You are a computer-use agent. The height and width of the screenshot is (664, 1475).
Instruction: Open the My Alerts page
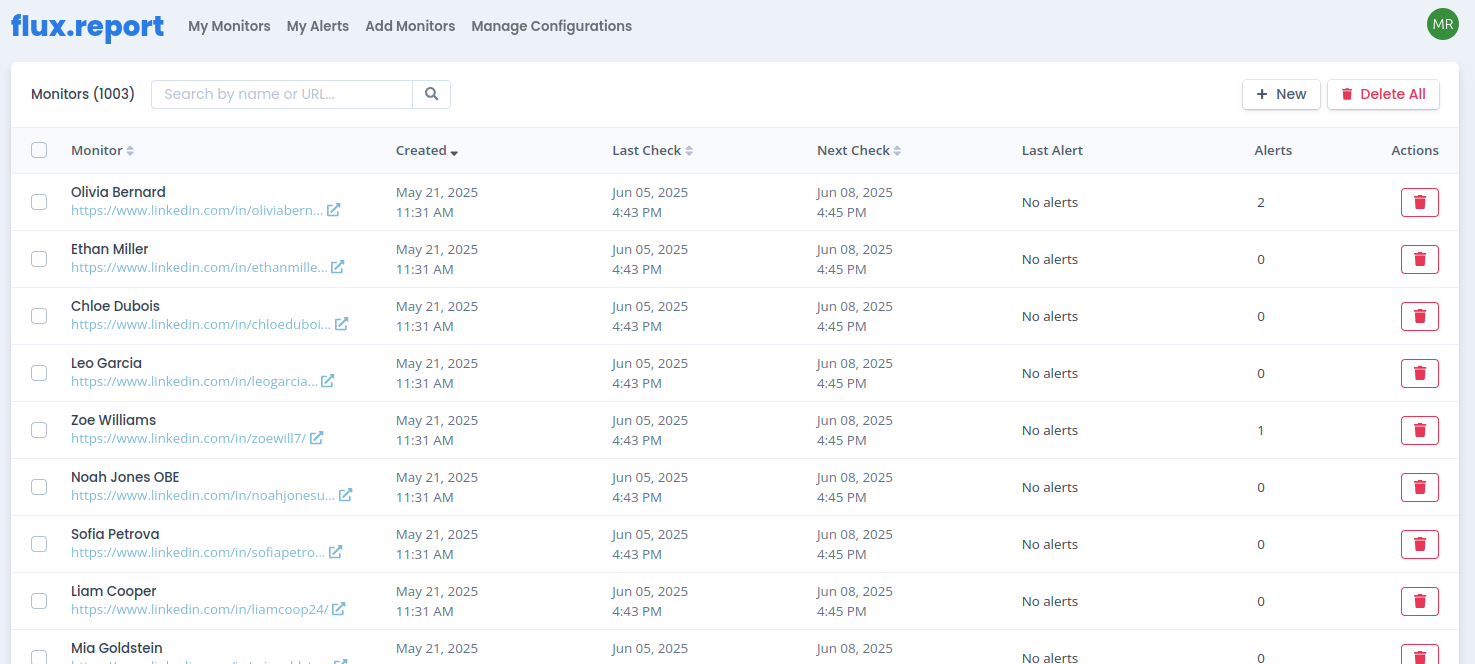tap(317, 26)
